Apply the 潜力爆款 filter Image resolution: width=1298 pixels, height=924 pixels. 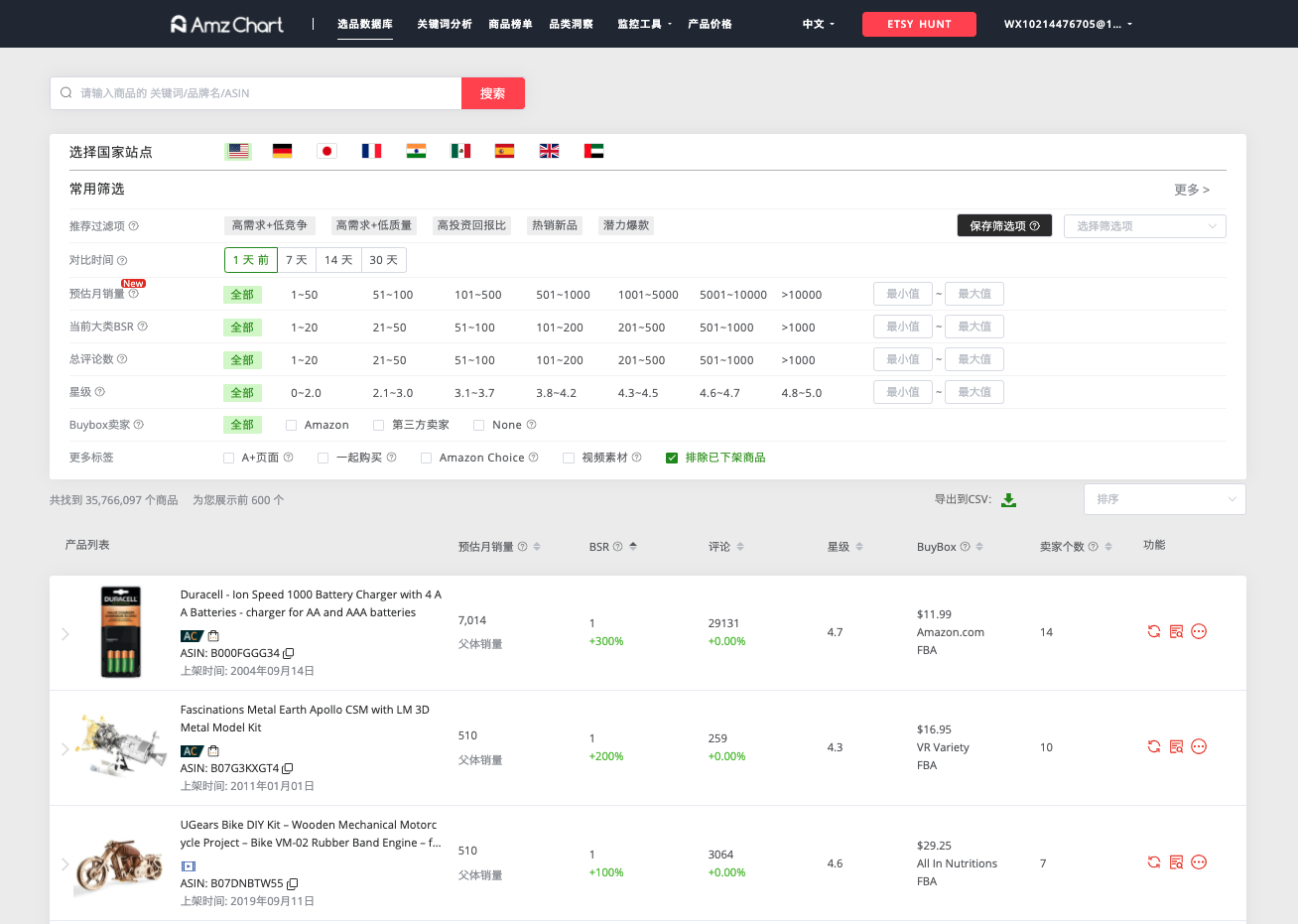point(626,225)
